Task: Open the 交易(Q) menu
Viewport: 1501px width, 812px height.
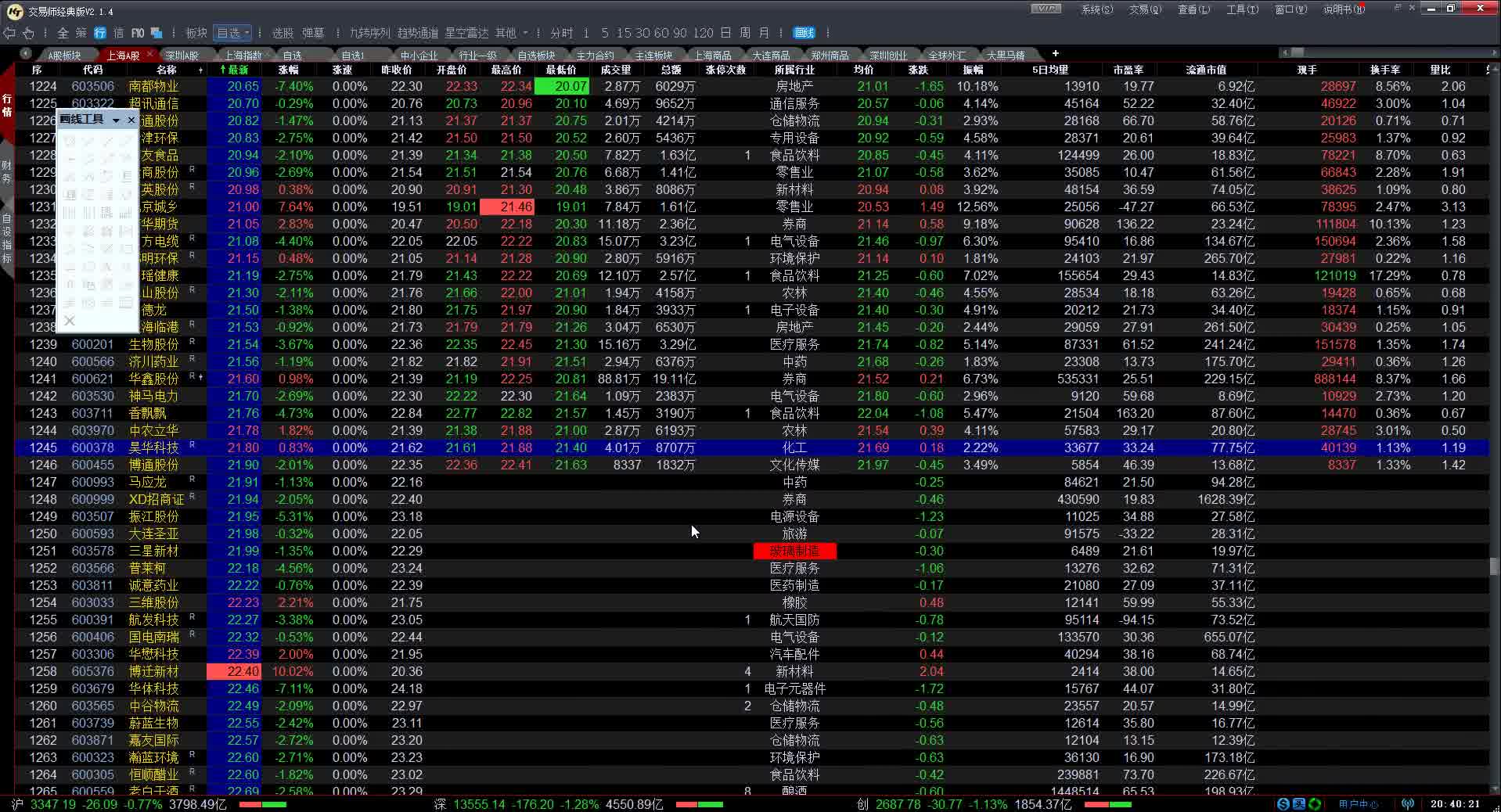Action: pyautogui.click(x=1145, y=9)
